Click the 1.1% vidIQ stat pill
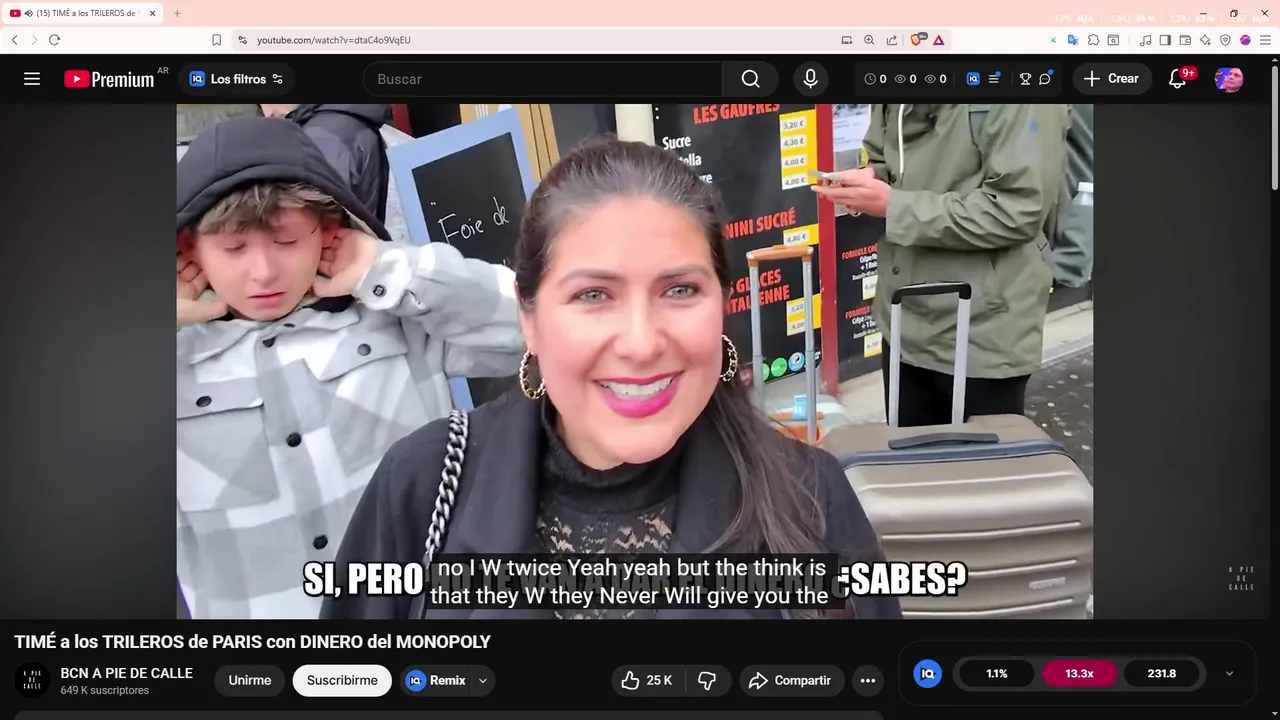The image size is (1280, 720). pyautogui.click(x=997, y=674)
